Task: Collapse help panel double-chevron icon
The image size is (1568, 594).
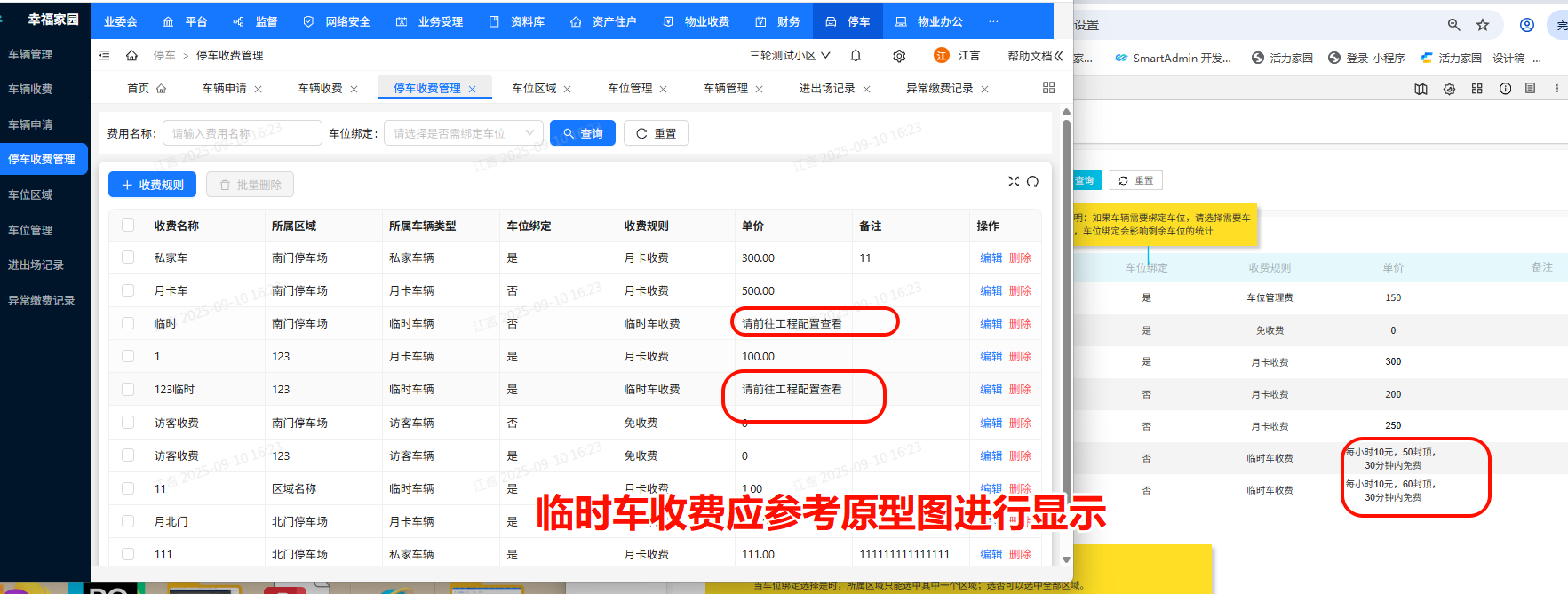Action: (x=1058, y=55)
